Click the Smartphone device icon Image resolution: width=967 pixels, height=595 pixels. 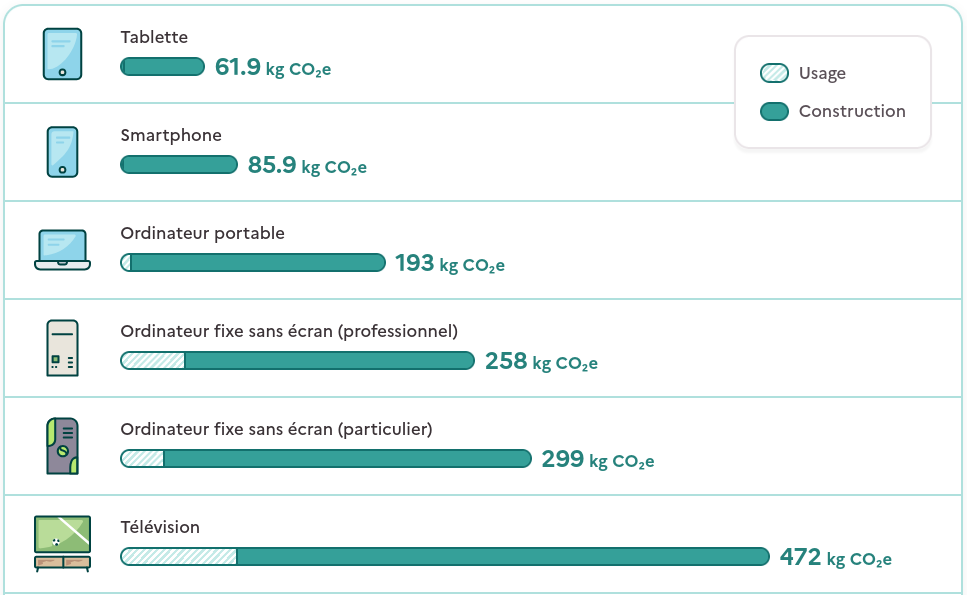62,151
